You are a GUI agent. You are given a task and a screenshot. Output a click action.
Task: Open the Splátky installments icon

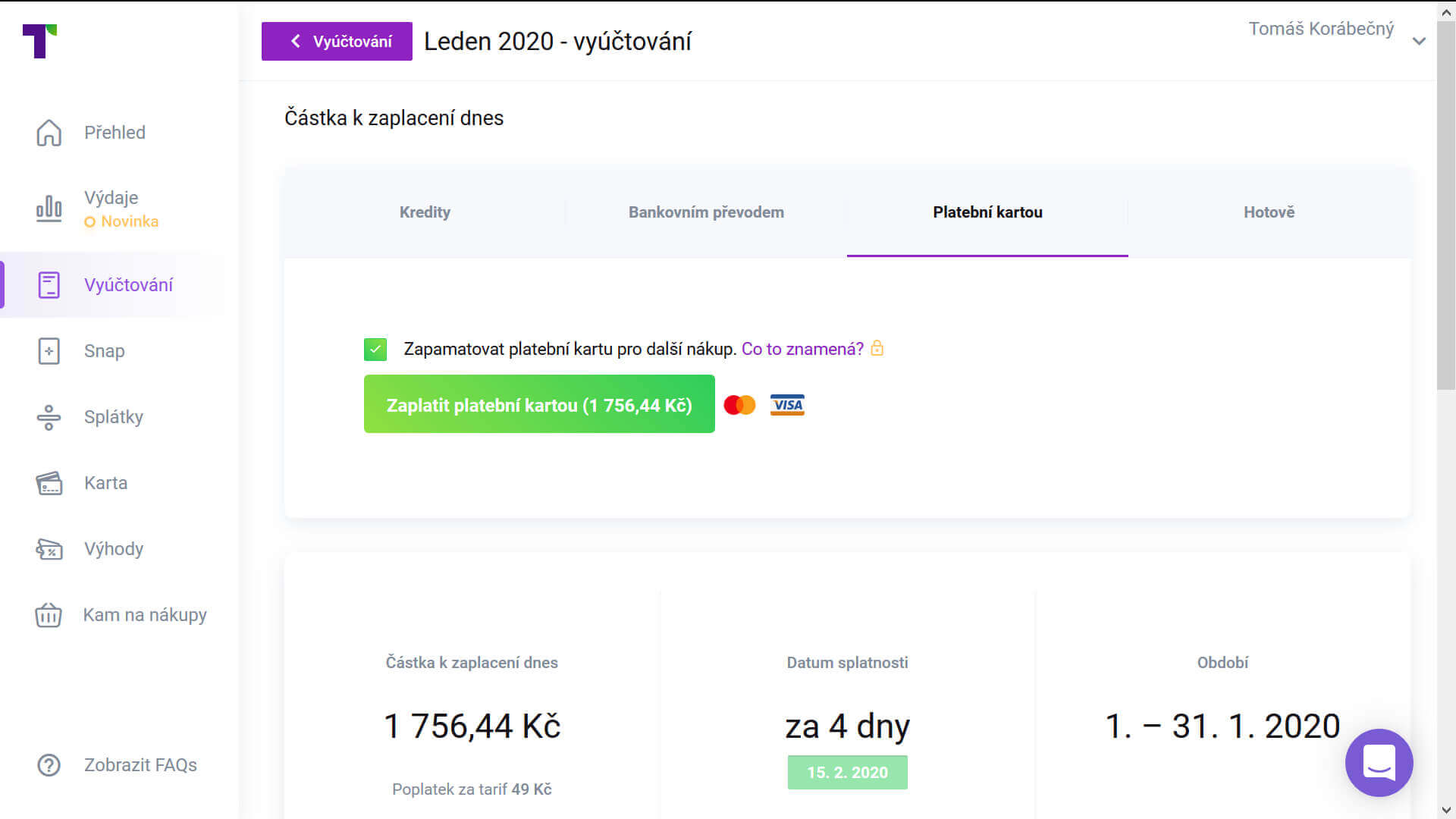coord(49,416)
